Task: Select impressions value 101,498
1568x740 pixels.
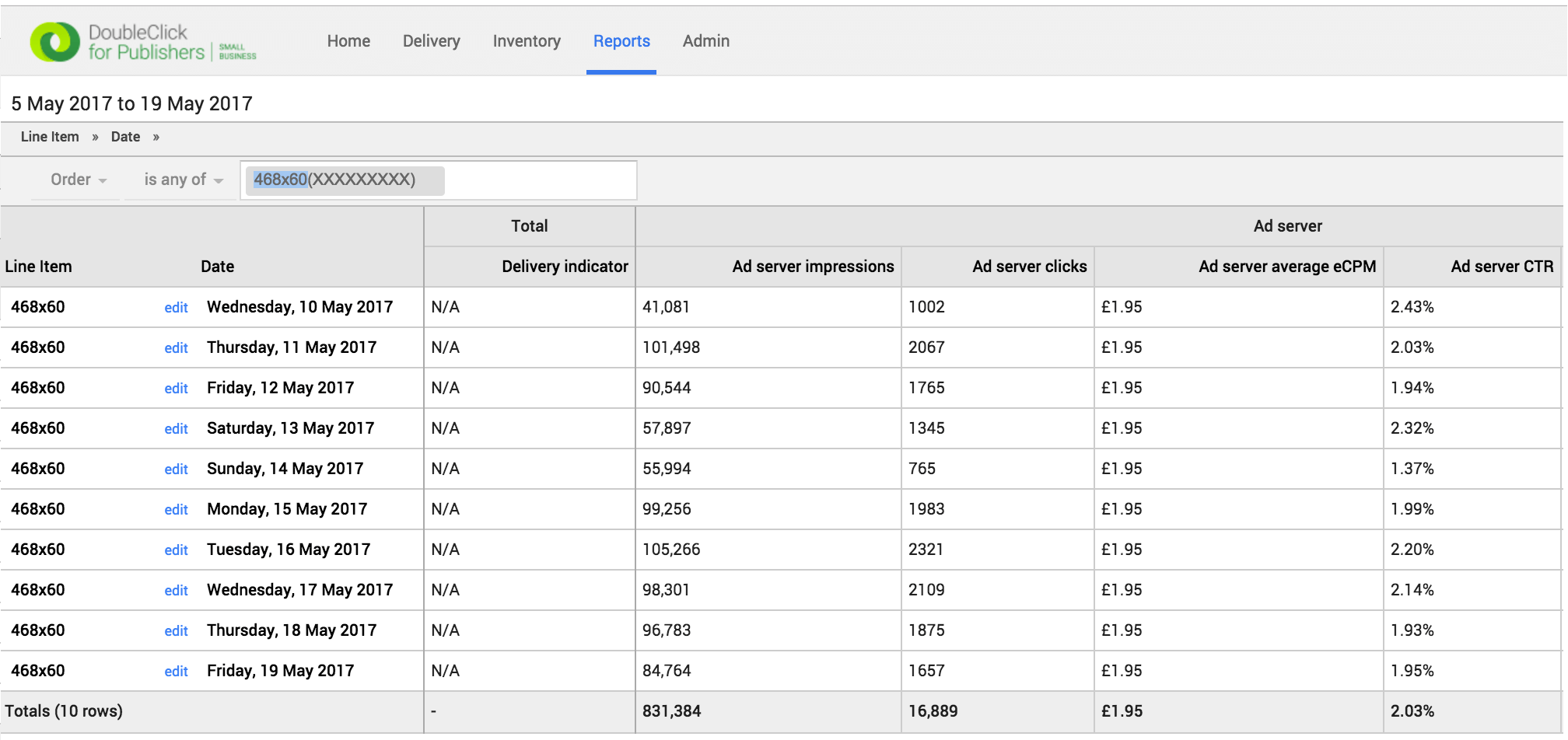Action: pyautogui.click(x=670, y=347)
